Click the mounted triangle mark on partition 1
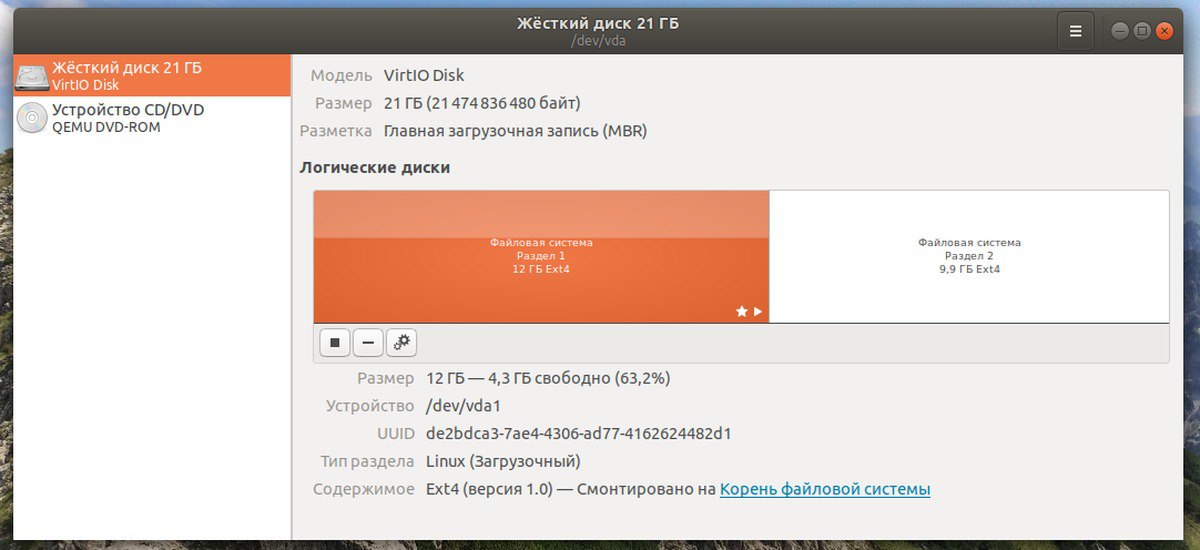The width and height of the screenshot is (1200, 550). [758, 312]
